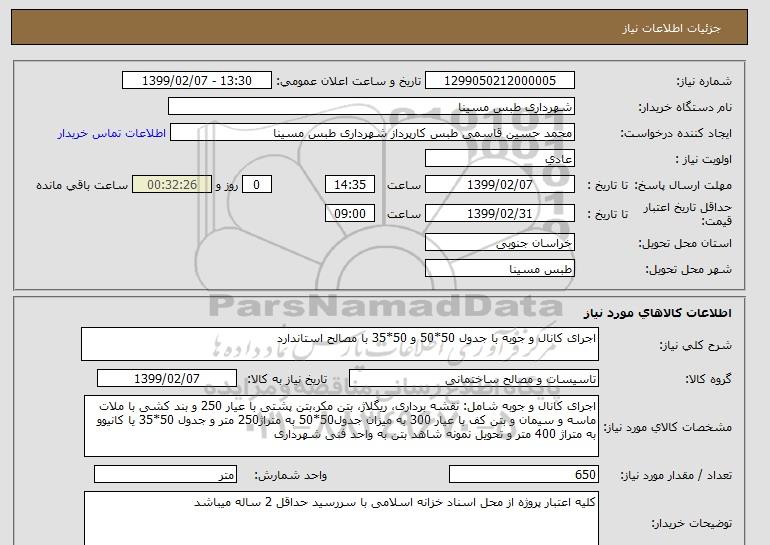Click the label تاریخ نیاز به کالا
The width and height of the screenshot is (770, 545).
pyautogui.click(x=287, y=379)
